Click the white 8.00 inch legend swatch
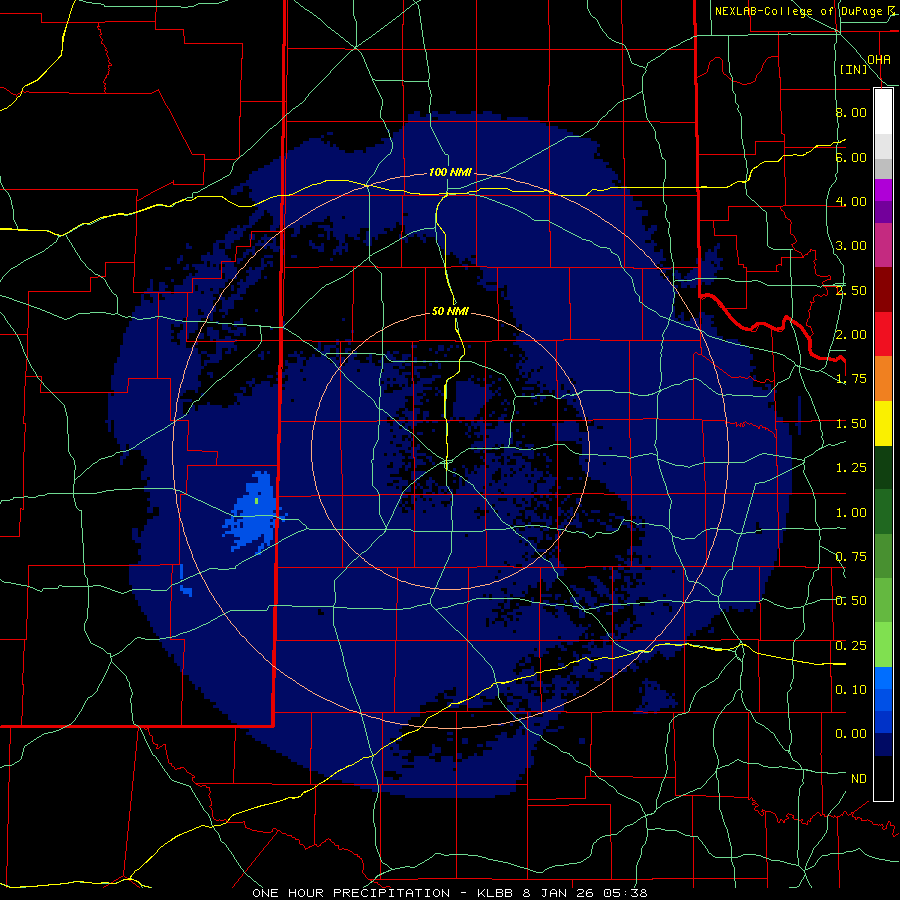The image size is (900, 900). (883, 111)
